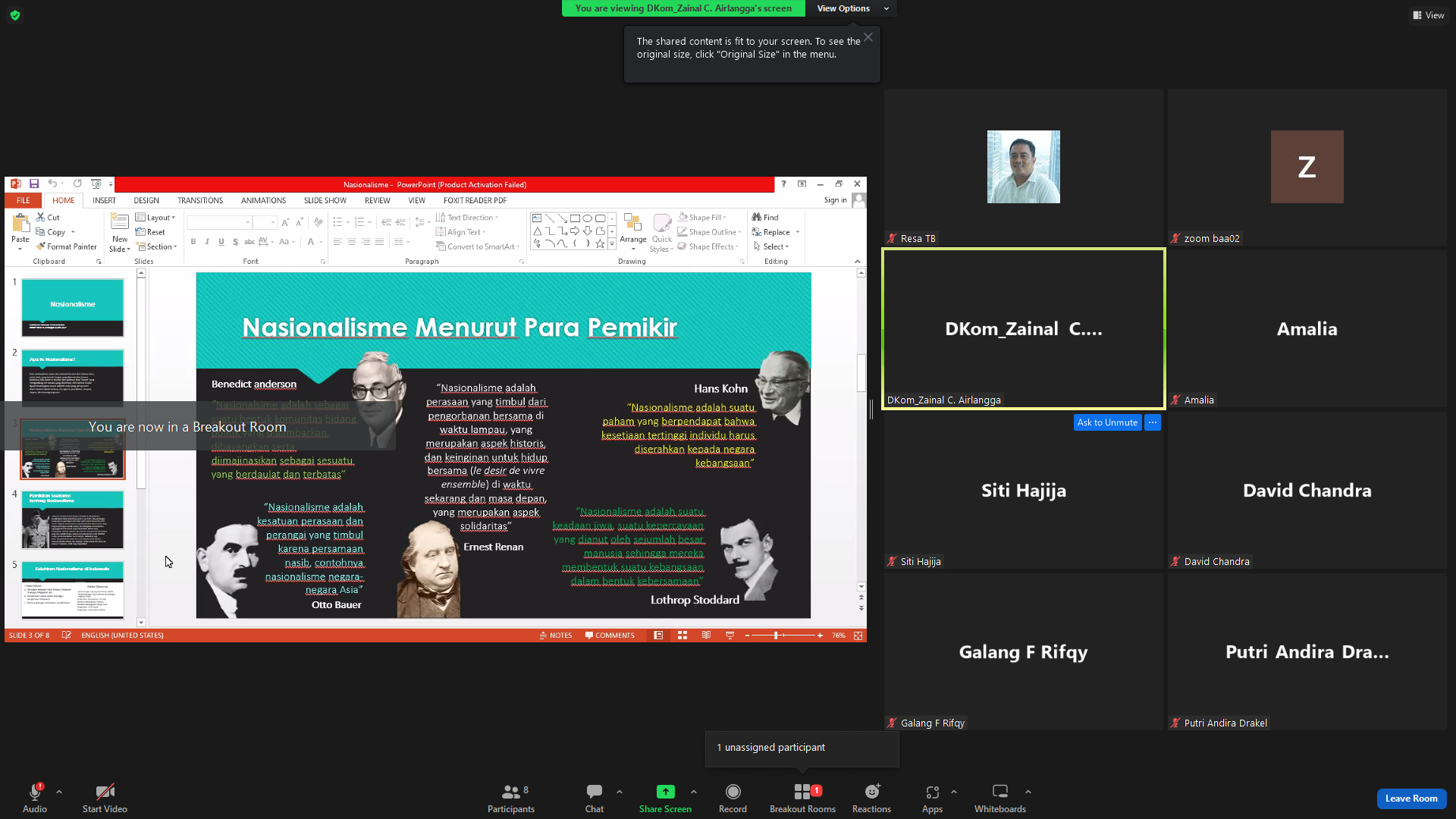
Task: Click zoom in plus button
Action: pos(820,635)
